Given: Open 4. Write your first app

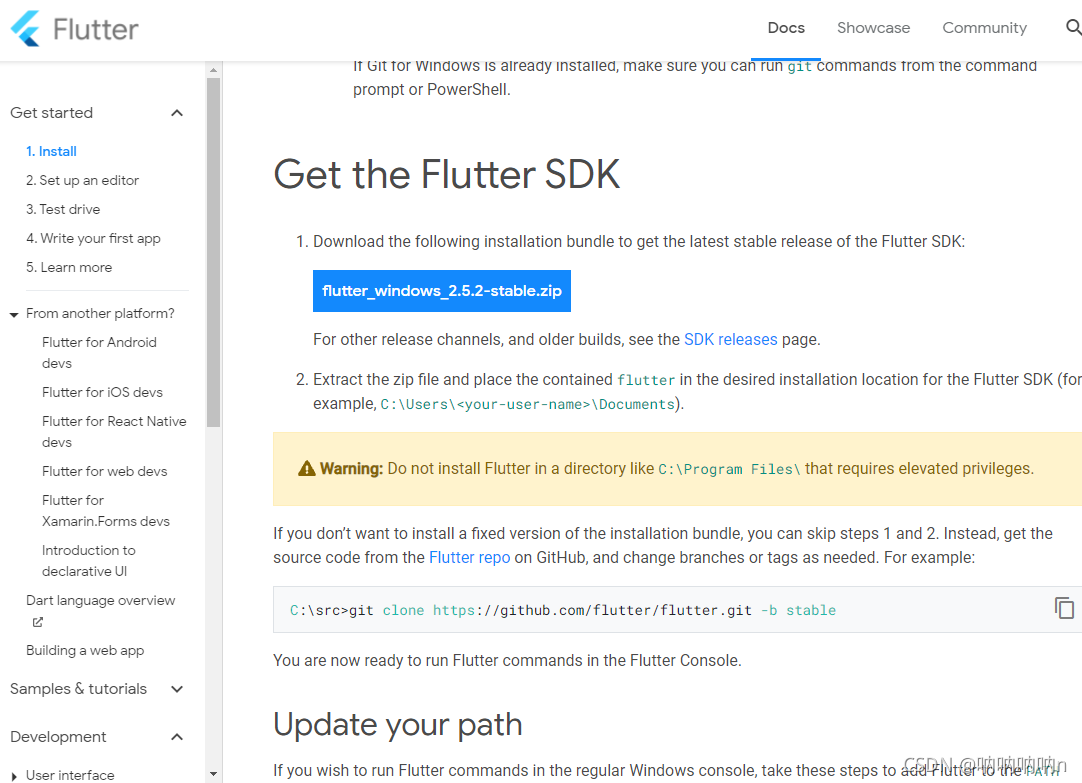Looking at the screenshot, I should [93, 238].
